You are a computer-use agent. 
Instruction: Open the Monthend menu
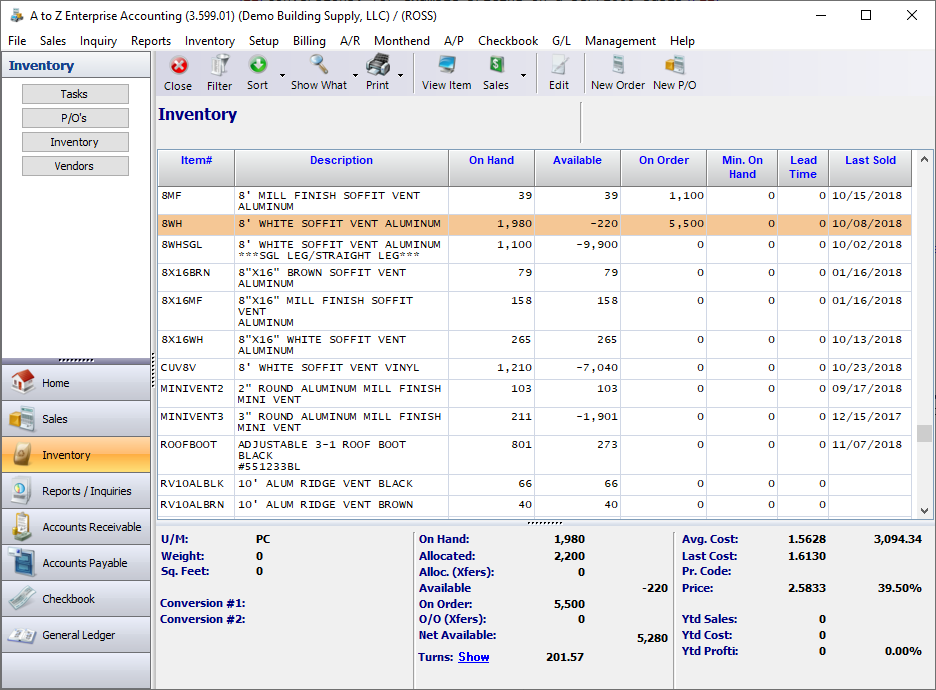(401, 41)
